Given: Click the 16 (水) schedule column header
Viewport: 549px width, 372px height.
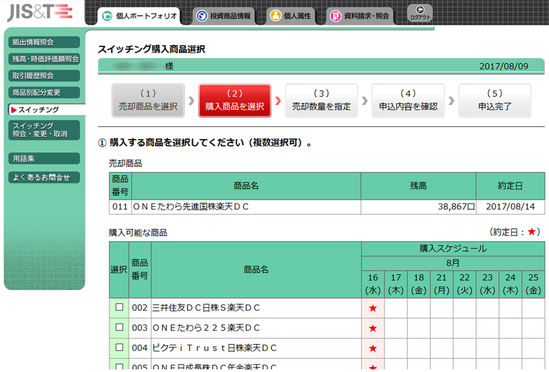Looking at the screenshot, I should tap(373, 284).
